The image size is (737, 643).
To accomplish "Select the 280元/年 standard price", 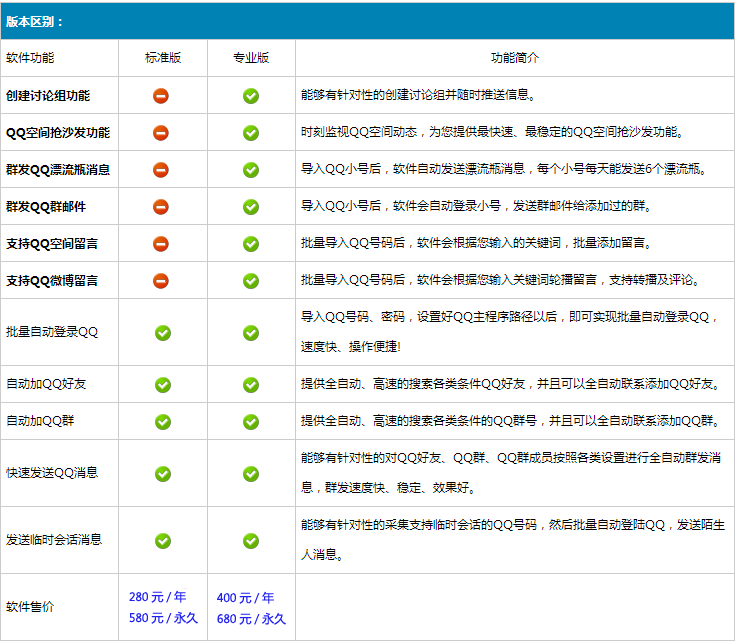I will pos(157,598).
